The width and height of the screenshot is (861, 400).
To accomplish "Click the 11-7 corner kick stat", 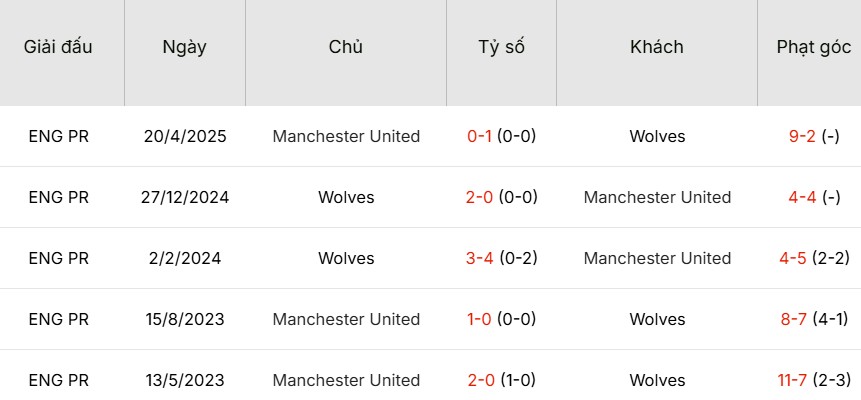I will pyautogui.click(x=797, y=380).
